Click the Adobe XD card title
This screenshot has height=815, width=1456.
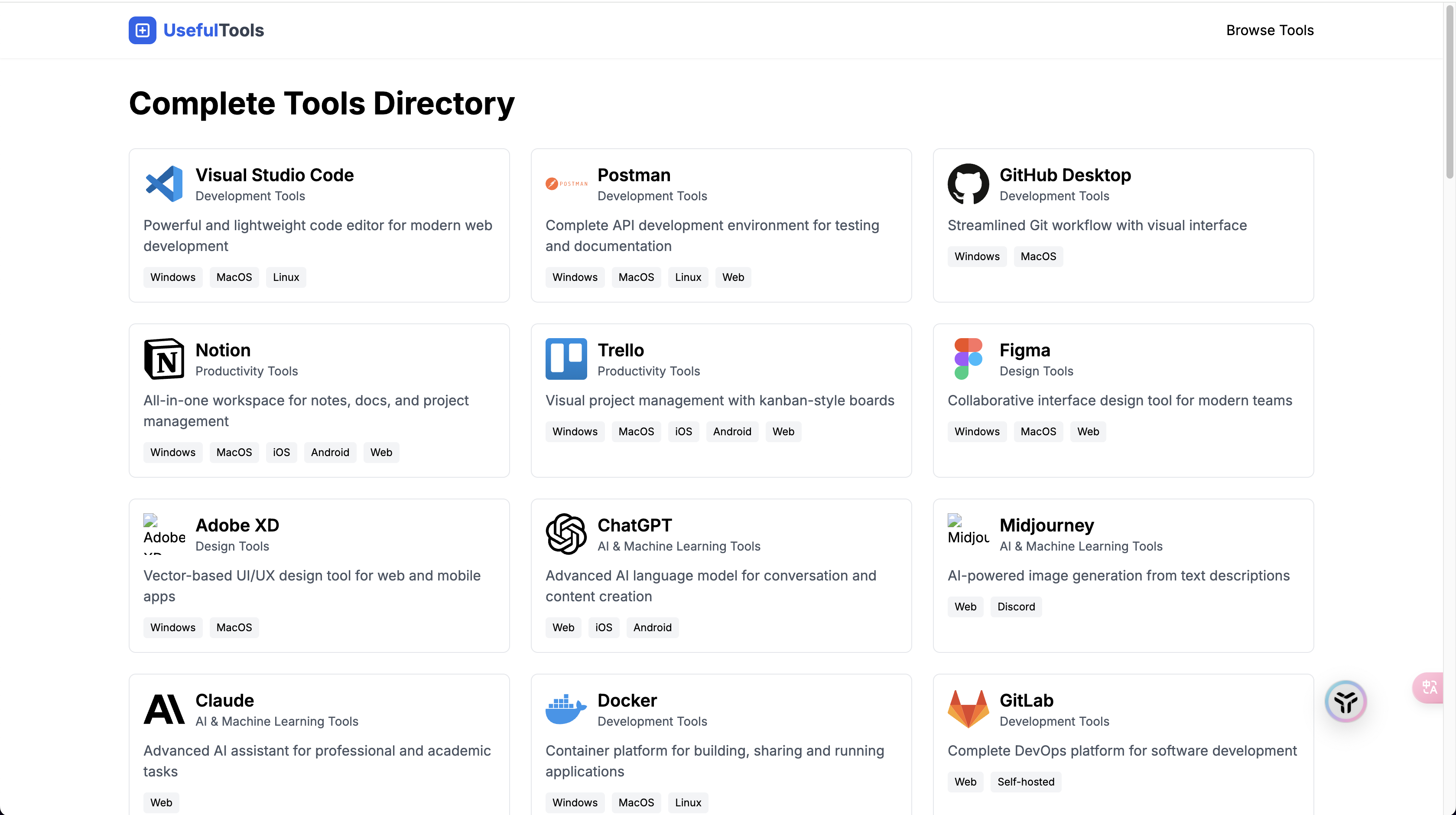tap(237, 525)
